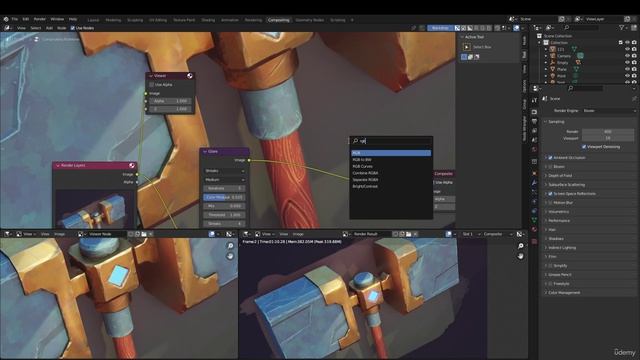The height and width of the screenshot is (360, 640).
Task: Toggle the Use Nodes checkbox
Action: click(73, 28)
